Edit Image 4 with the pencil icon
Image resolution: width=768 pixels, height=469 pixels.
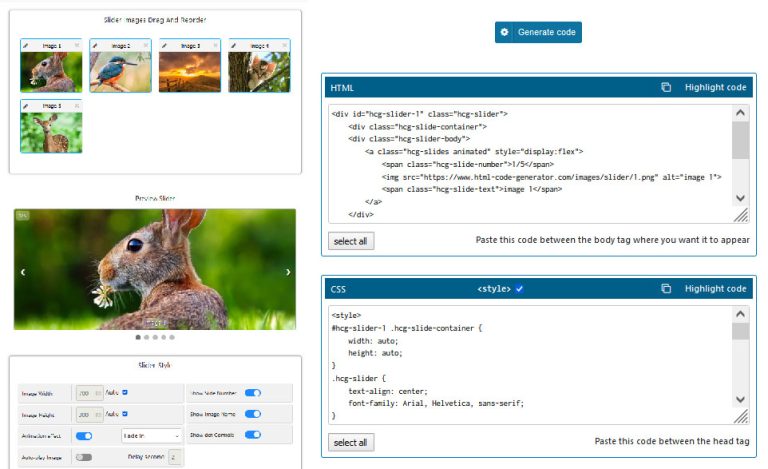click(x=234, y=46)
